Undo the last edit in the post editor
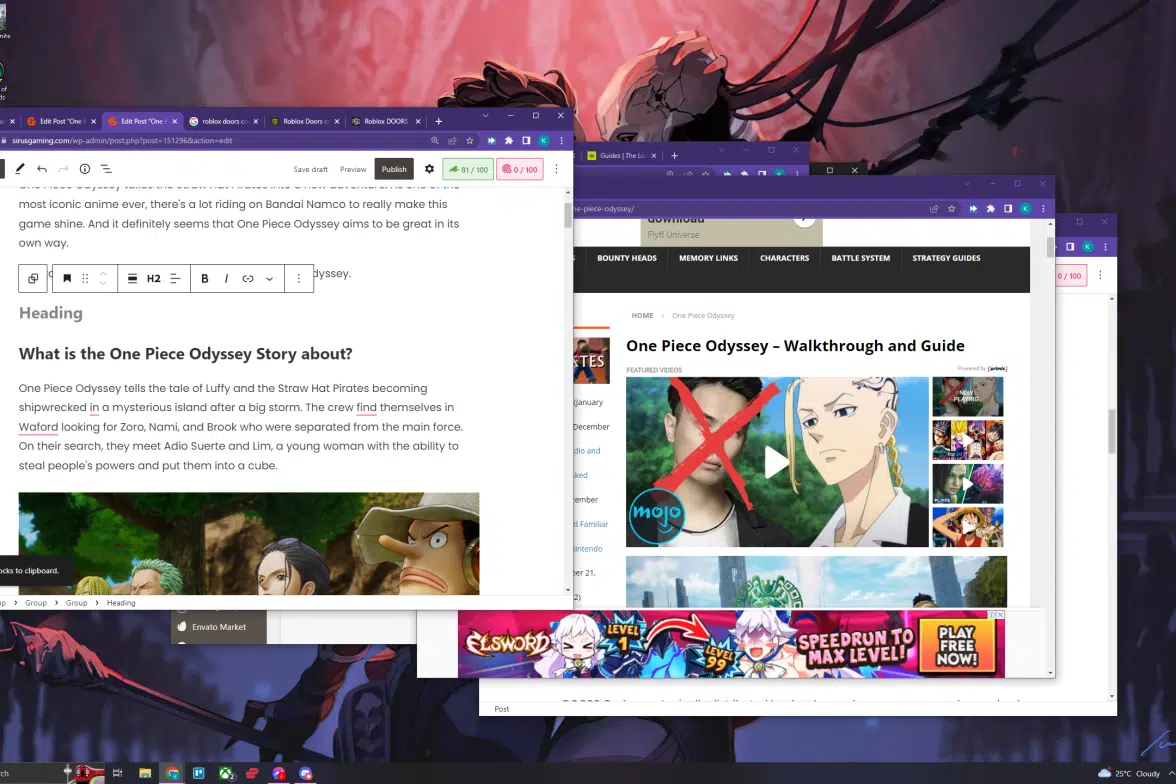Image resolution: width=1176 pixels, height=784 pixels. coord(42,169)
